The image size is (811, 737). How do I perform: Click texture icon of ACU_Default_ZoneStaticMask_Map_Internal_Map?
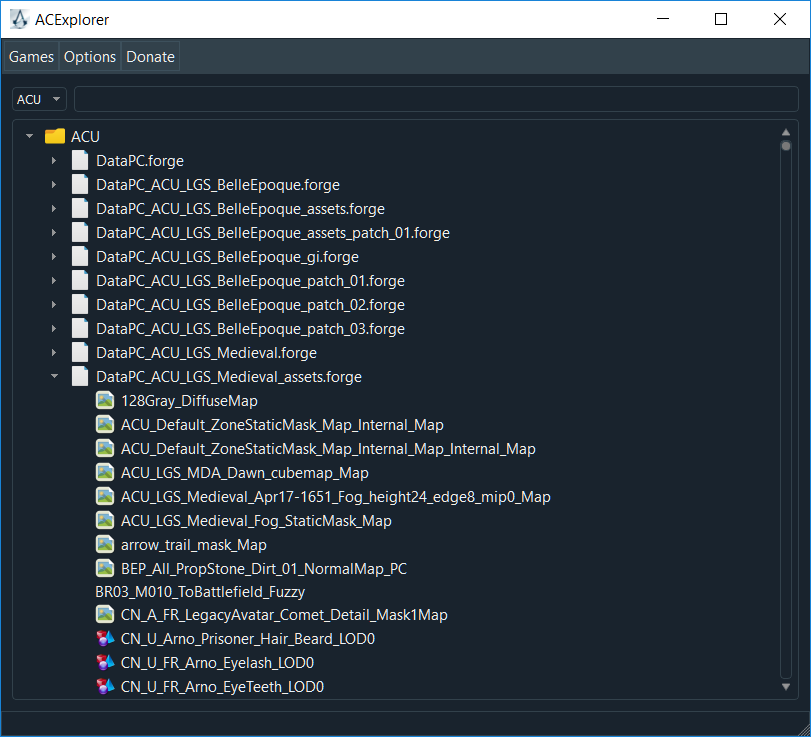pyautogui.click(x=105, y=425)
